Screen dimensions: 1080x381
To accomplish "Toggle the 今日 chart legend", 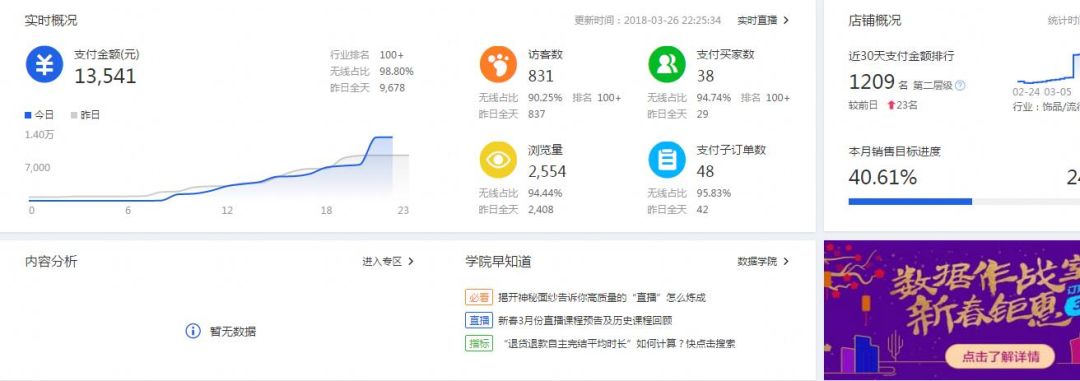I will point(39,115).
